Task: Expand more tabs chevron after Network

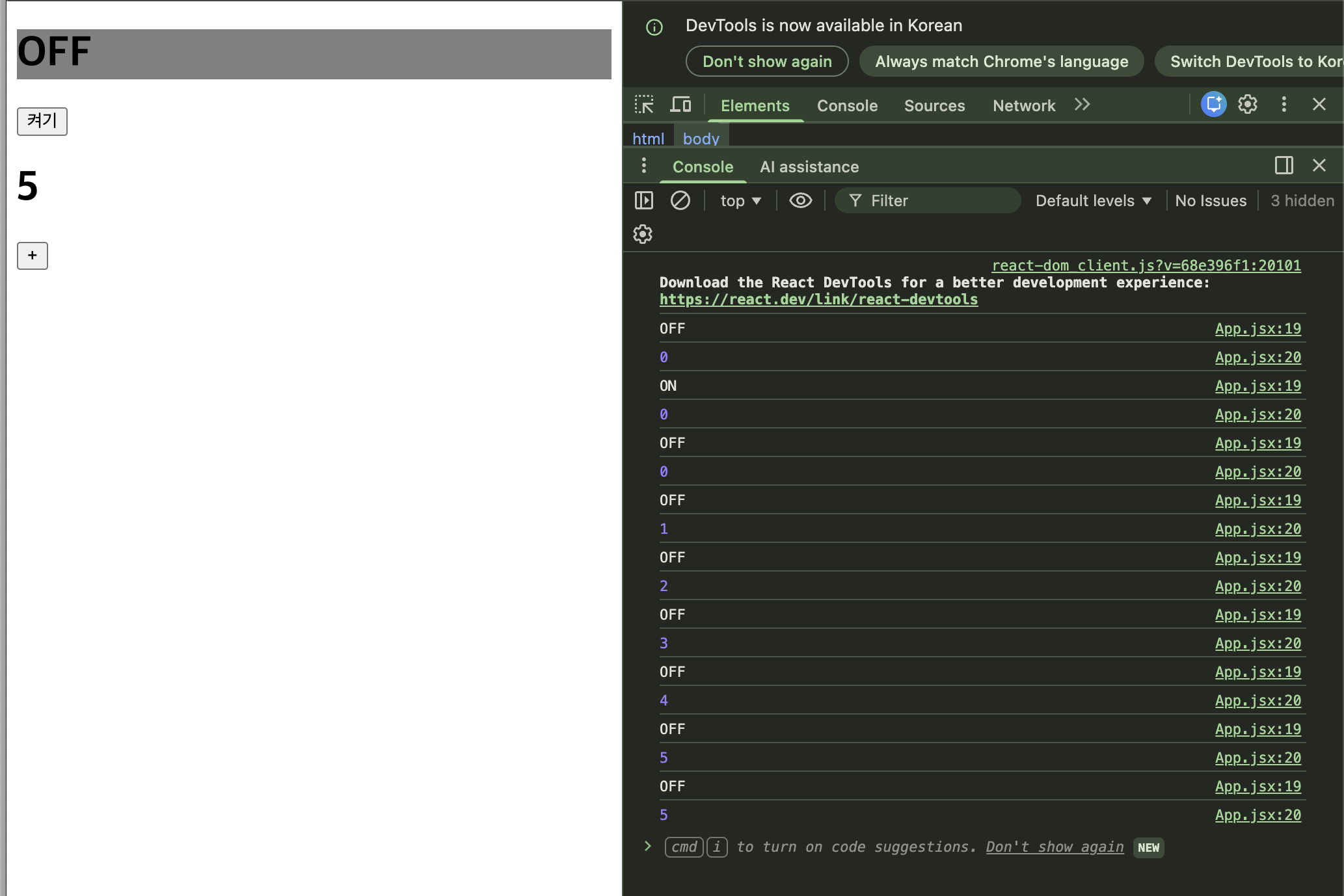Action: point(1082,105)
